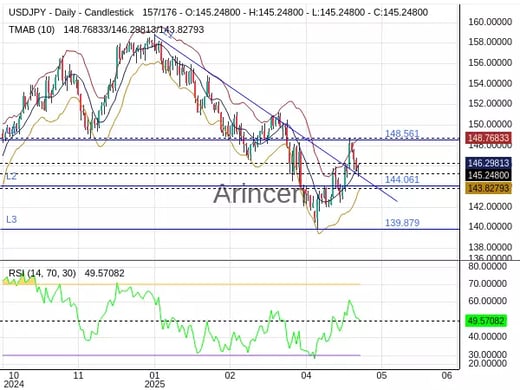520x390 pixels.
Task: Click the L3 line label
Action: click(11, 219)
